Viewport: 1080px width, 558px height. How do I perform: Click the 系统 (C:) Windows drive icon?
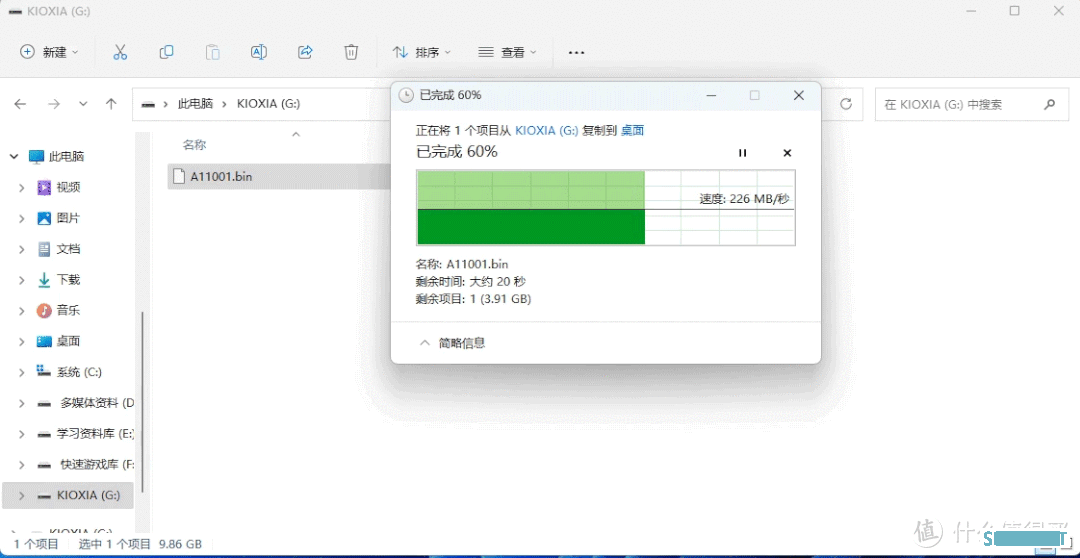44,371
